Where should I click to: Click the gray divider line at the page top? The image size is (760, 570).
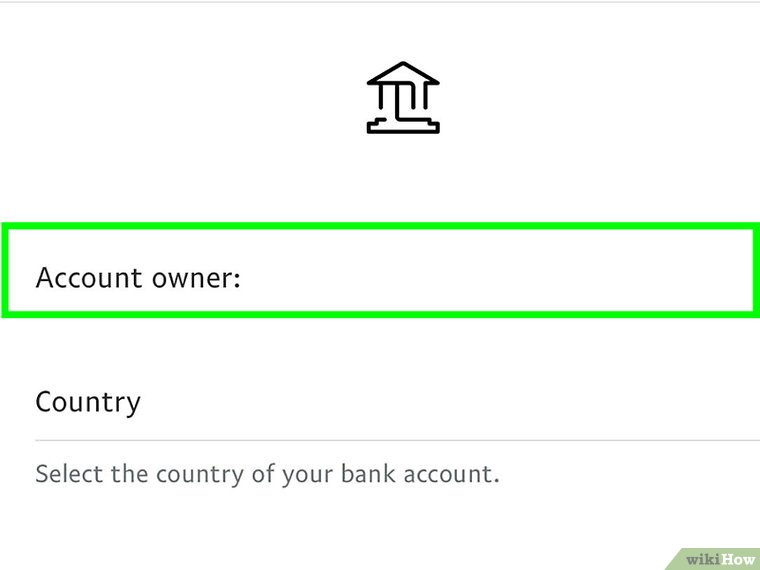click(x=380, y=2)
